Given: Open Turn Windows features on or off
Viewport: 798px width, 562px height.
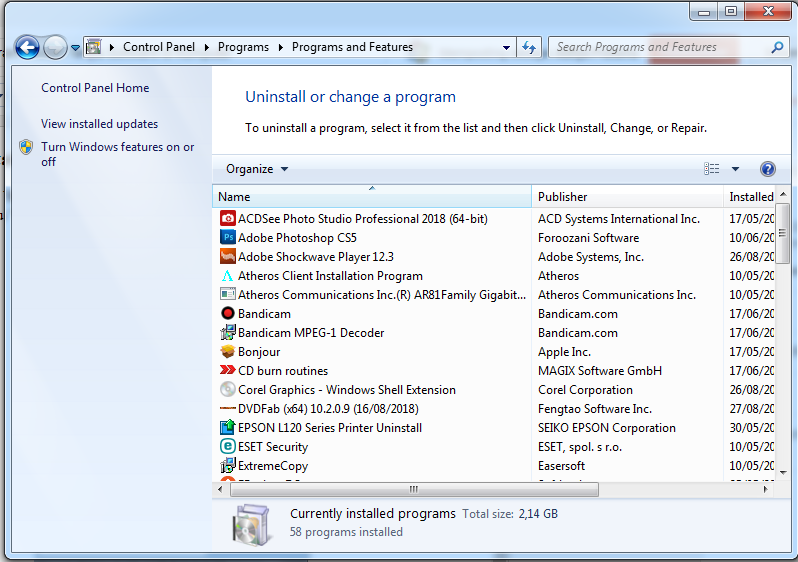Looking at the screenshot, I should click(118, 154).
